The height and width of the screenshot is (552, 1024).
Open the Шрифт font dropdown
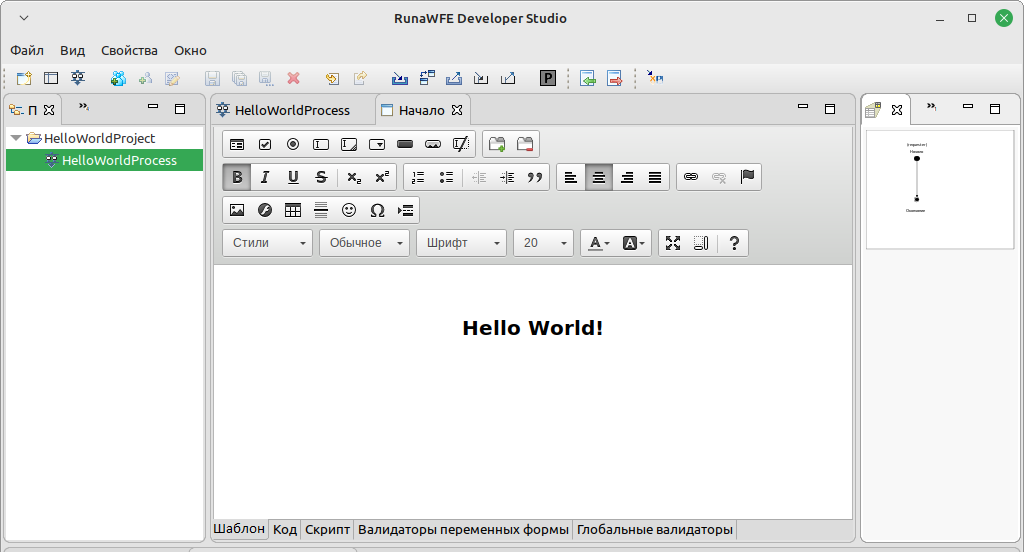point(462,243)
